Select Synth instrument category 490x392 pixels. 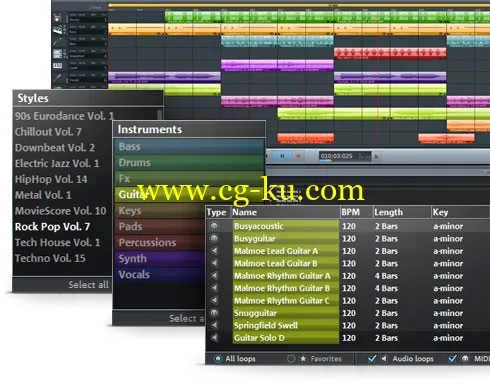tap(160, 259)
